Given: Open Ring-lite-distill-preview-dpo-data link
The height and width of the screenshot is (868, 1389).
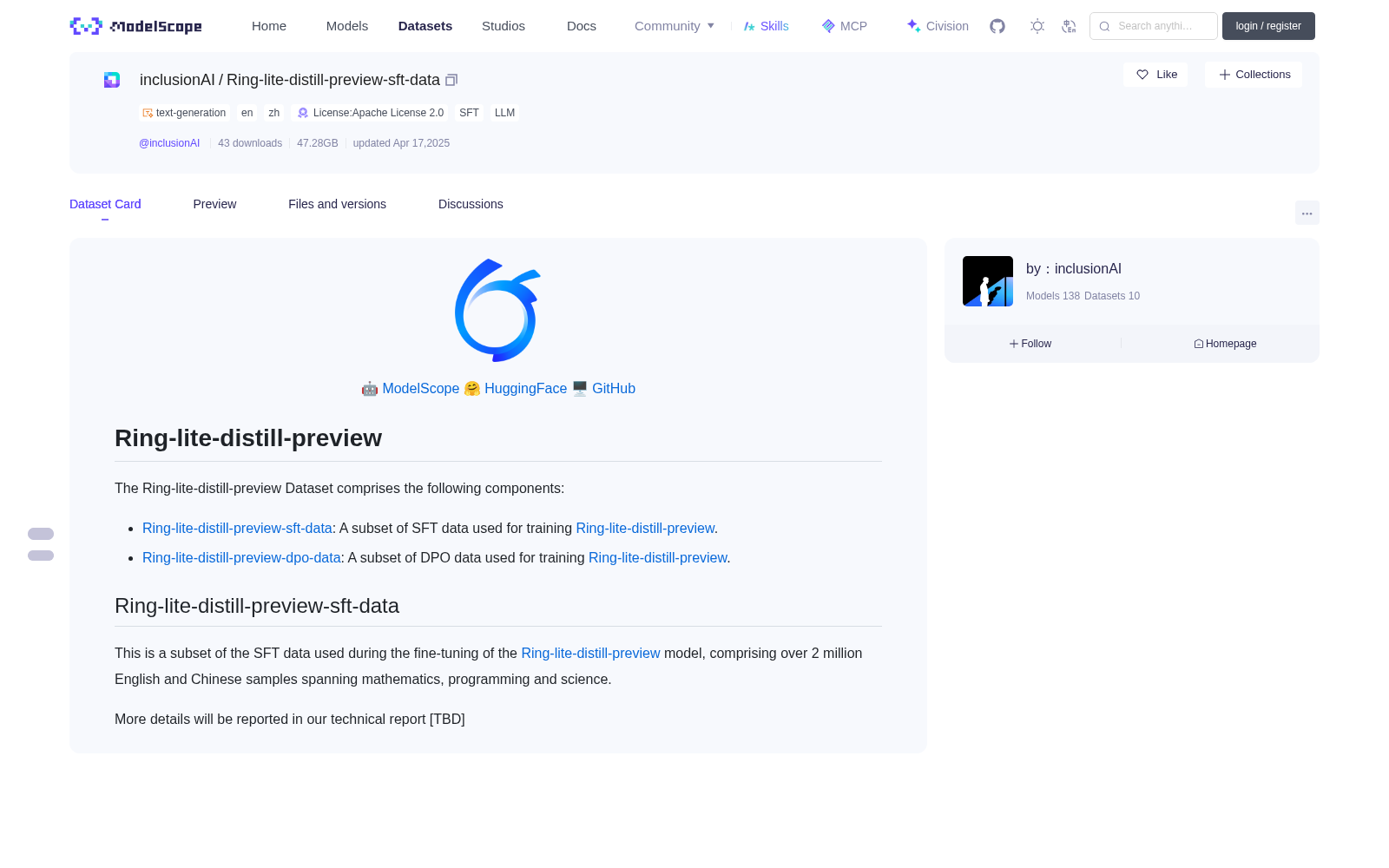Looking at the screenshot, I should click(x=241, y=557).
